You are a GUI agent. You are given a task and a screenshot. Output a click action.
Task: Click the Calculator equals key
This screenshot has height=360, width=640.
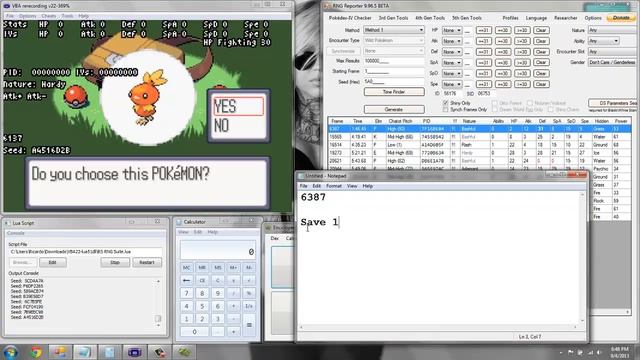249,325
